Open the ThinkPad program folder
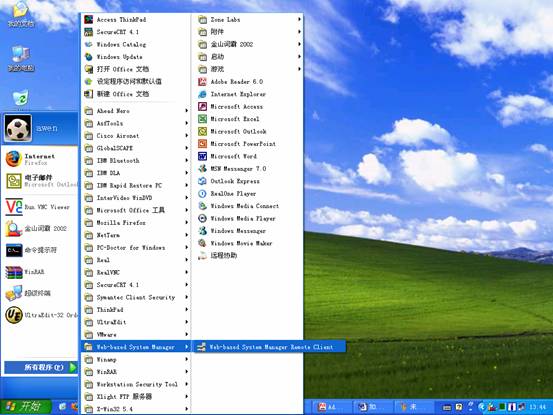553x415 pixels. 136,310
